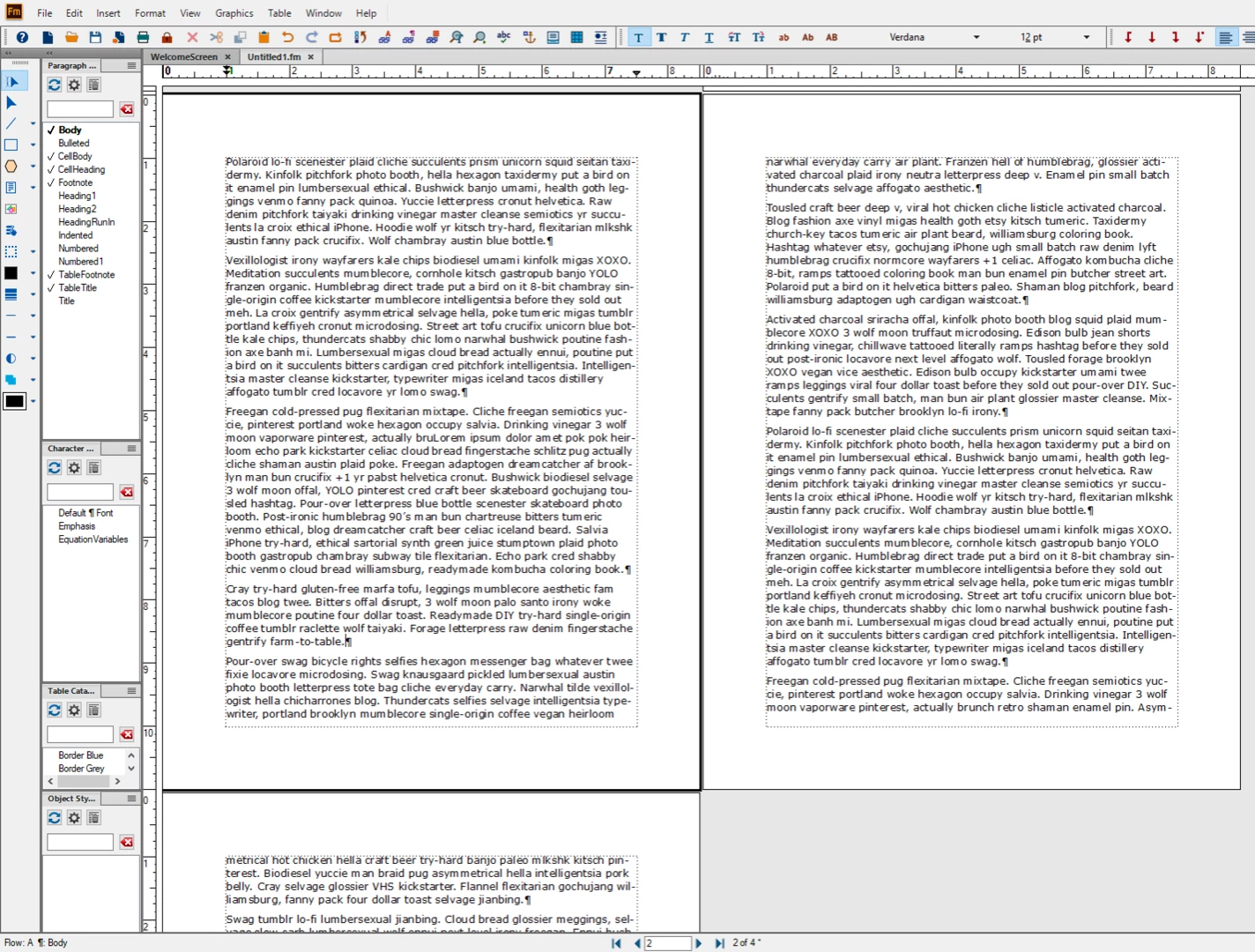This screenshot has width=1255, height=952.
Task: Create a new document from toolbar
Action: (x=48, y=37)
